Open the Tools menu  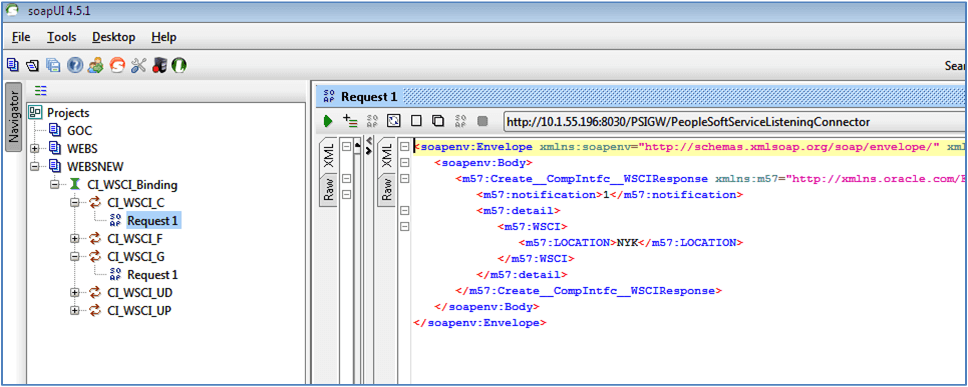tap(62, 37)
